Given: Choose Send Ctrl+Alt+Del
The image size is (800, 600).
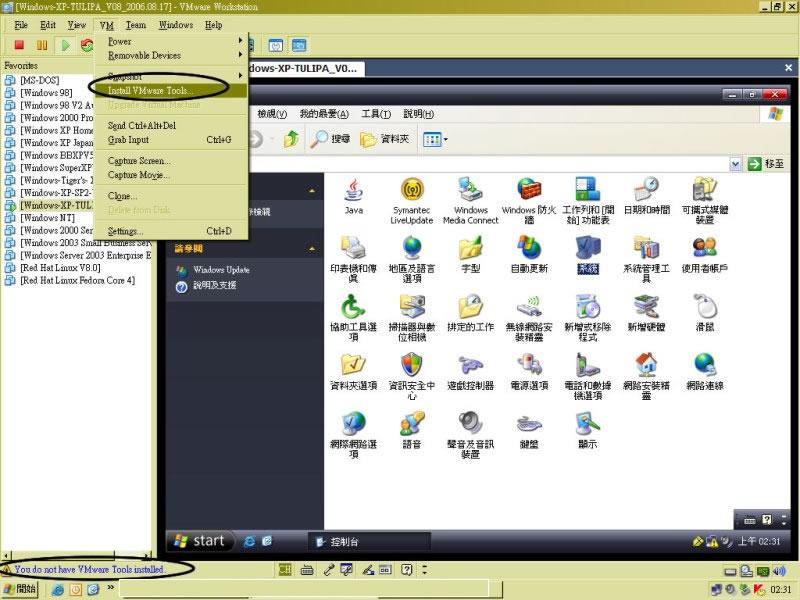Looking at the screenshot, I should tap(171, 126).
